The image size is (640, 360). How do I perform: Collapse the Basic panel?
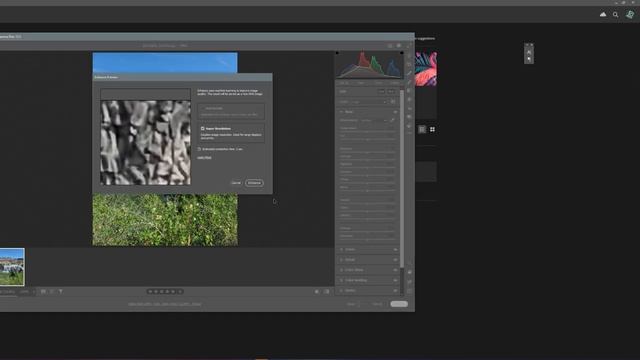[x=341, y=111]
